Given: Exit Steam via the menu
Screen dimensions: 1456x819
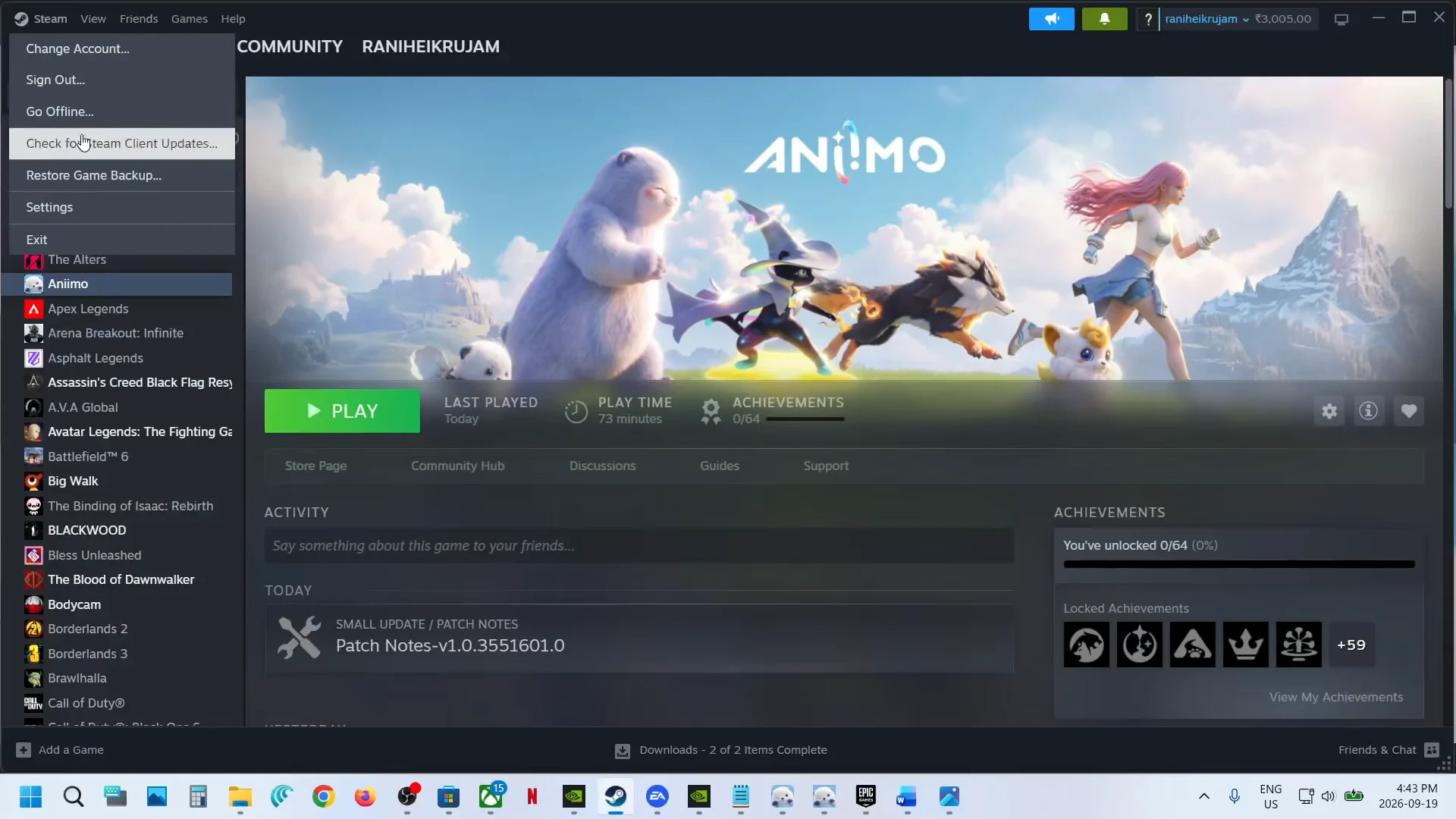Looking at the screenshot, I should click(122, 240).
